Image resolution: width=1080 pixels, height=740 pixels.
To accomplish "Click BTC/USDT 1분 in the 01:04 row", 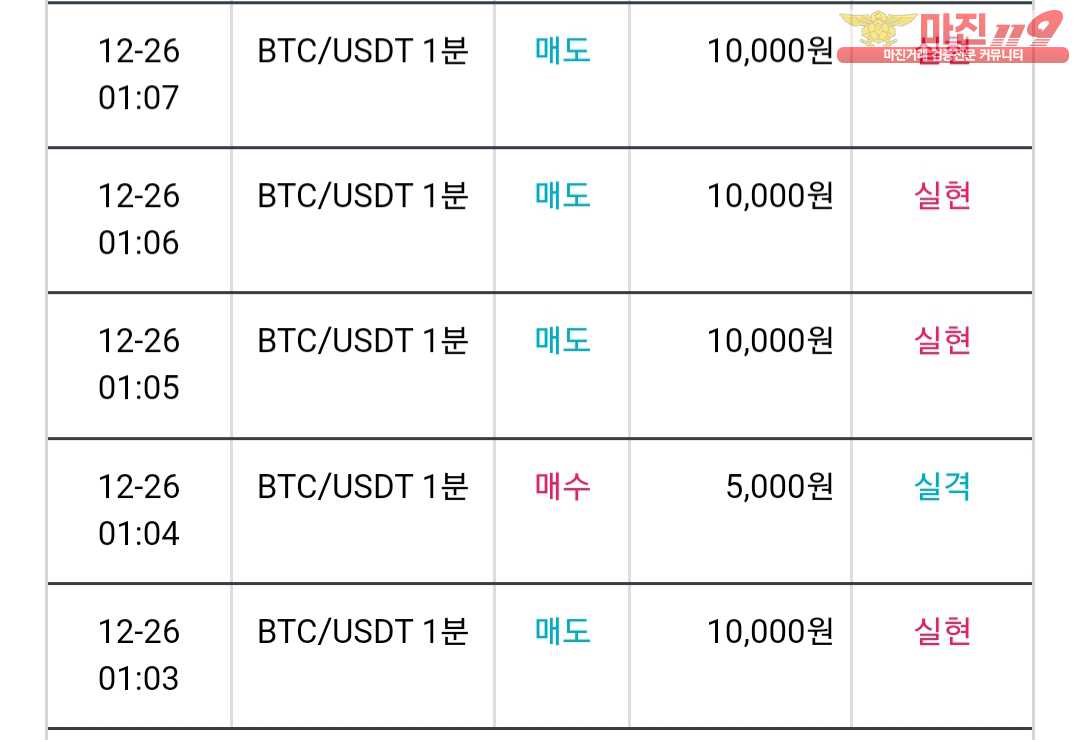I will pyautogui.click(x=363, y=486).
